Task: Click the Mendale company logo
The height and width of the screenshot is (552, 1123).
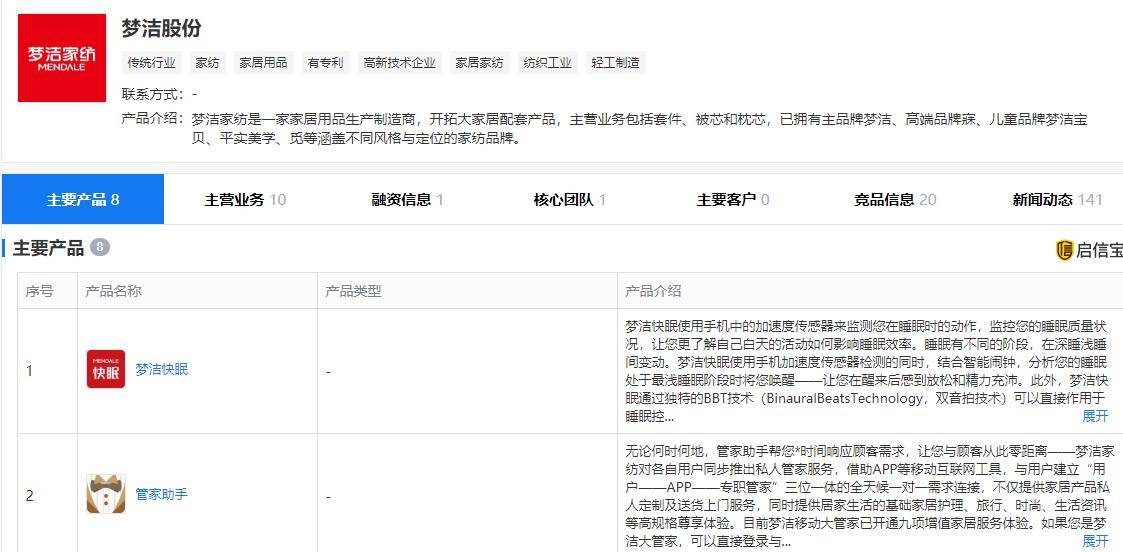Action: click(x=62, y=58)
